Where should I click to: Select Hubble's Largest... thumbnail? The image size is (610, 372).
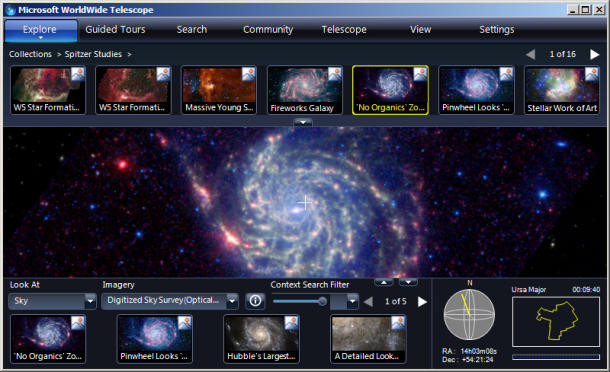pos(261,339)
